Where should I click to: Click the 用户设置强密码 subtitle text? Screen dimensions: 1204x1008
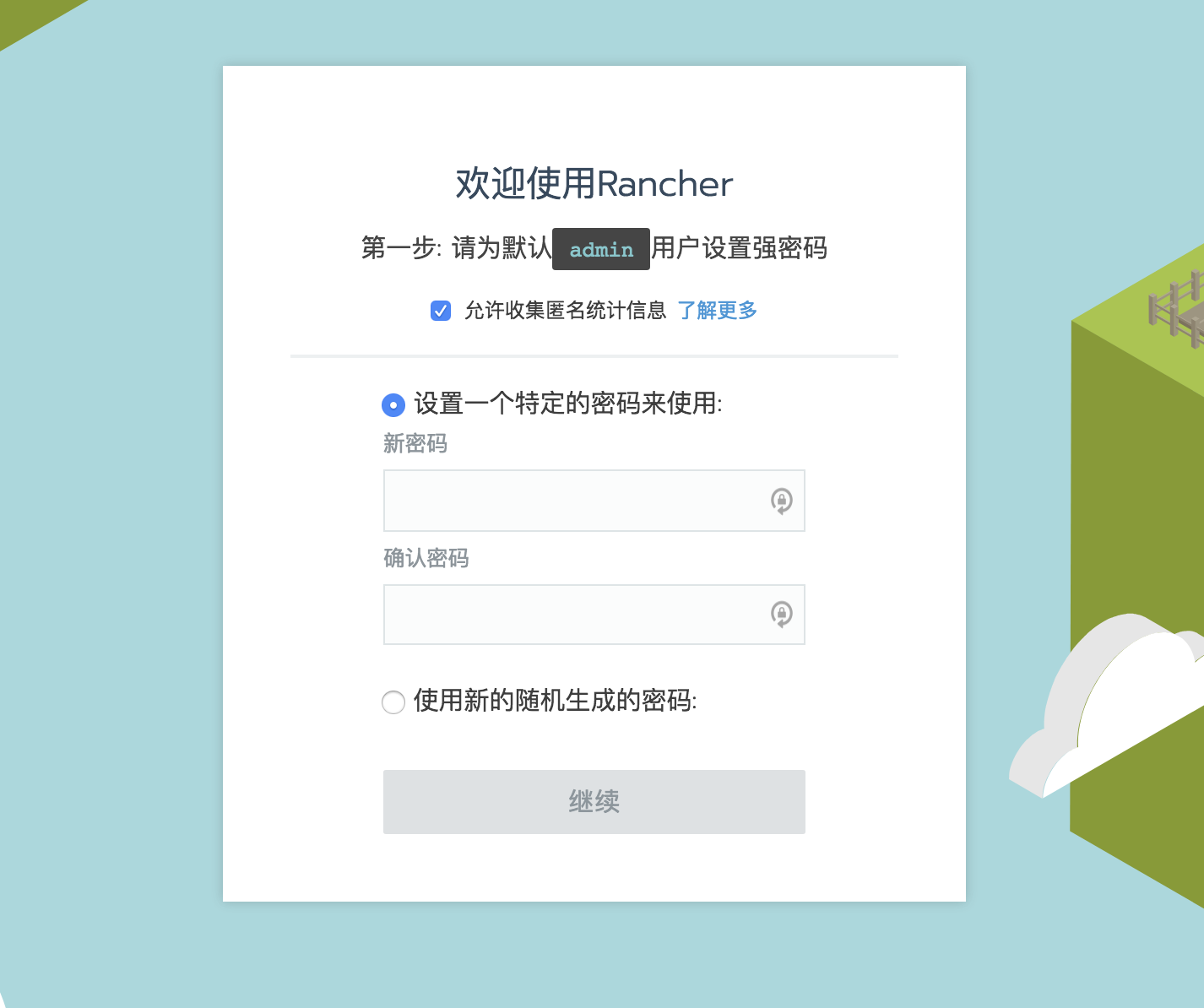pos(740,248)
